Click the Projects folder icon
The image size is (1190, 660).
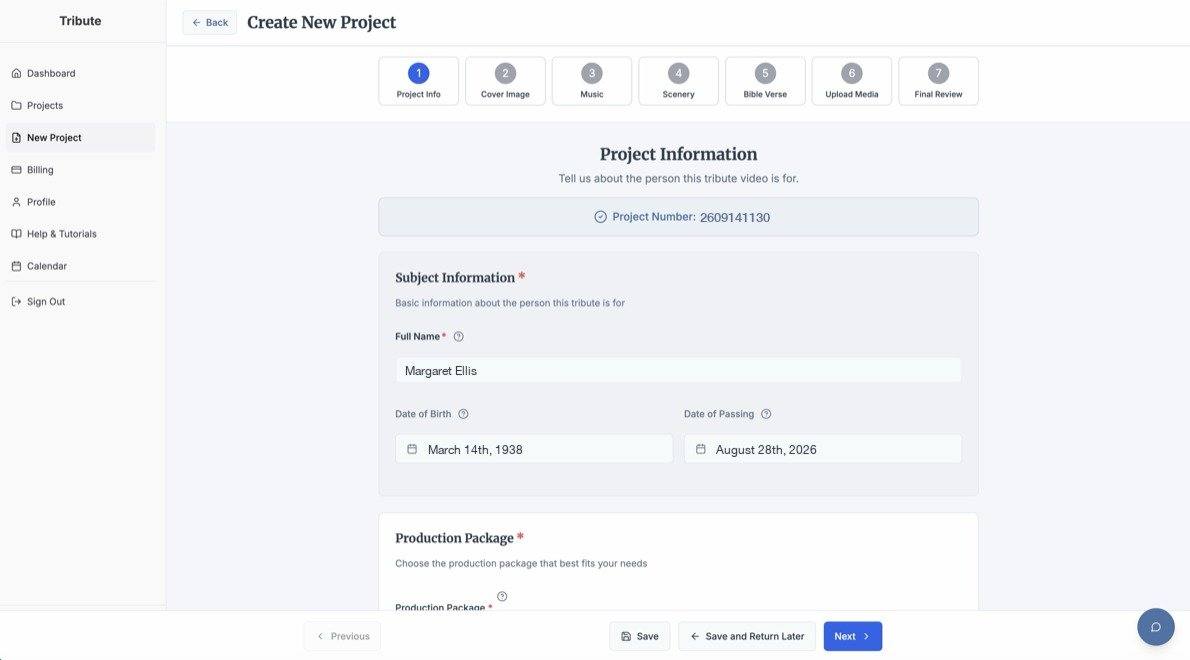pyautogui.click(x=16, y=105)
